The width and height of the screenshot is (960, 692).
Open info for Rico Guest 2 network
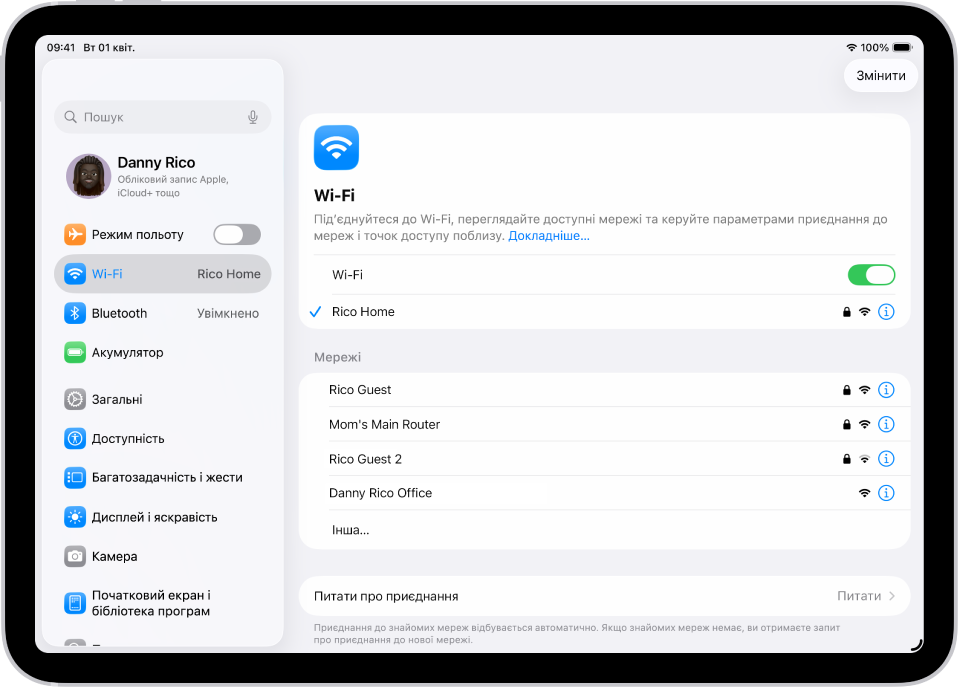pyautogui.click(x=886, y=459)
